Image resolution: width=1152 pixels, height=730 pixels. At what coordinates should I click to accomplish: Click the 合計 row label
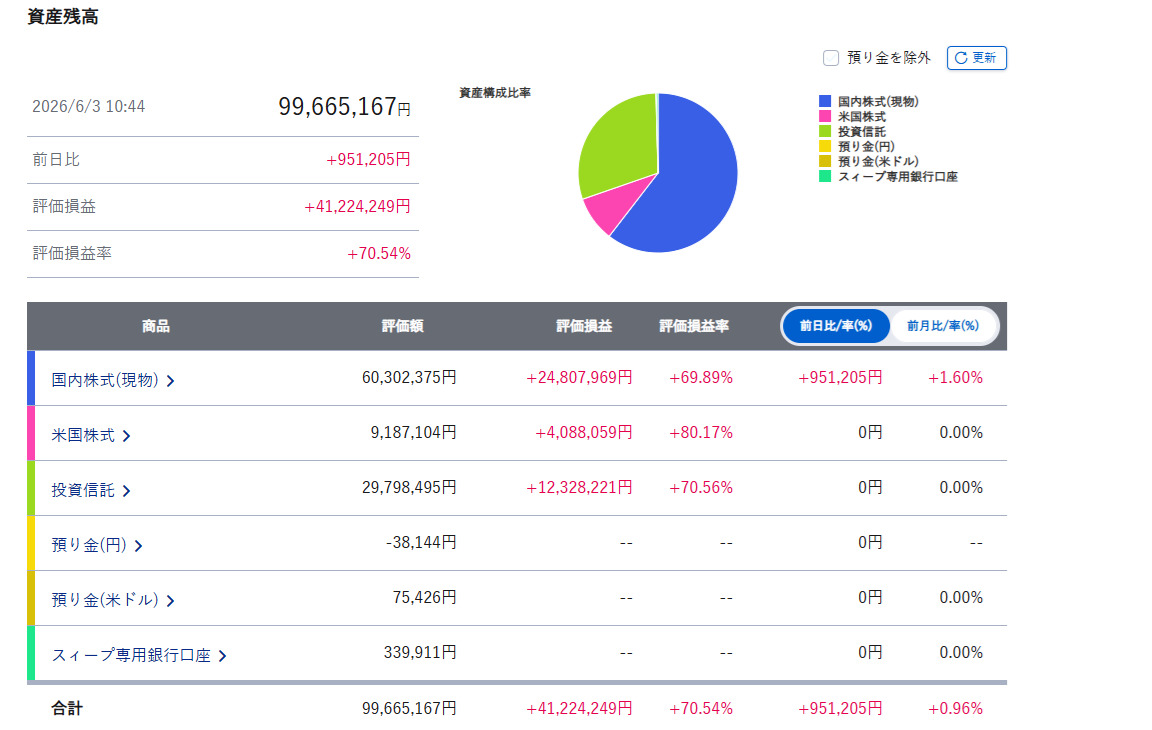(x=67, y=709)
